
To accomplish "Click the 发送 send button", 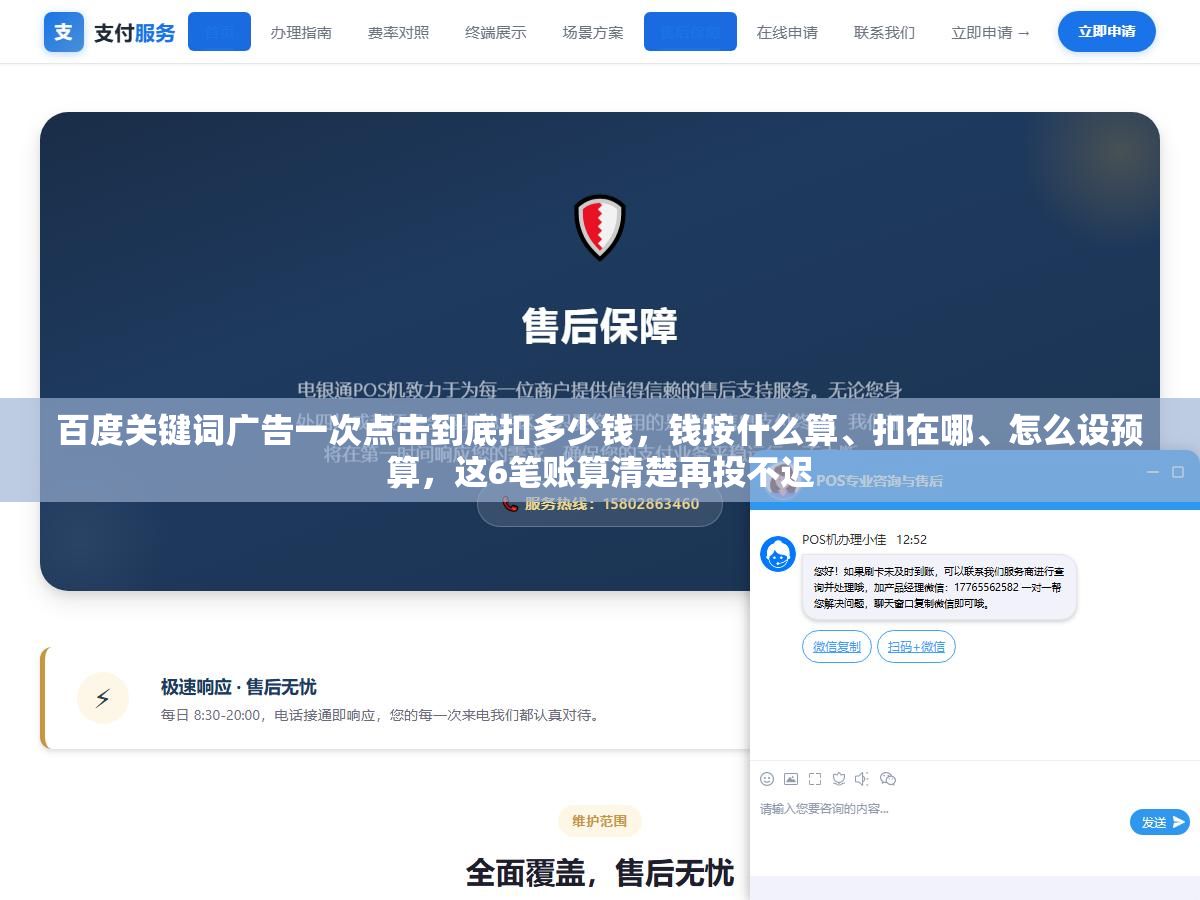I will 1160,822.
